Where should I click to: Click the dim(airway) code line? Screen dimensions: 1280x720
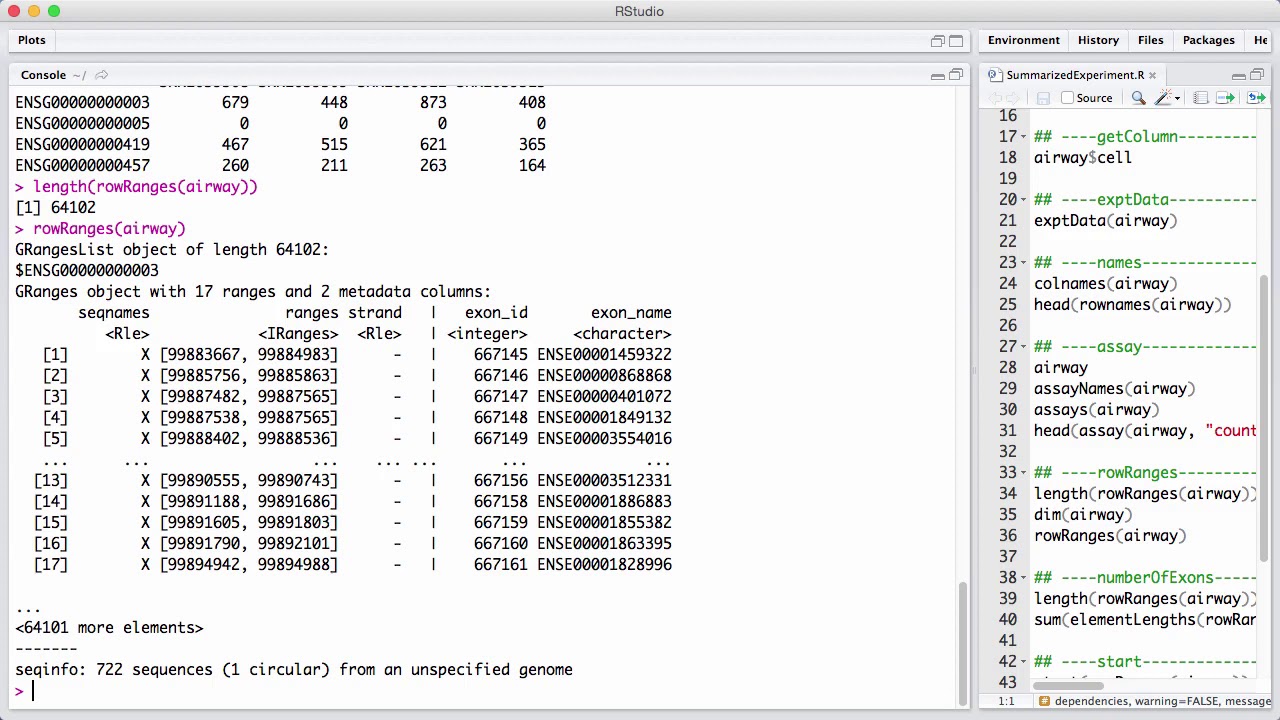tap(1083, 515)
